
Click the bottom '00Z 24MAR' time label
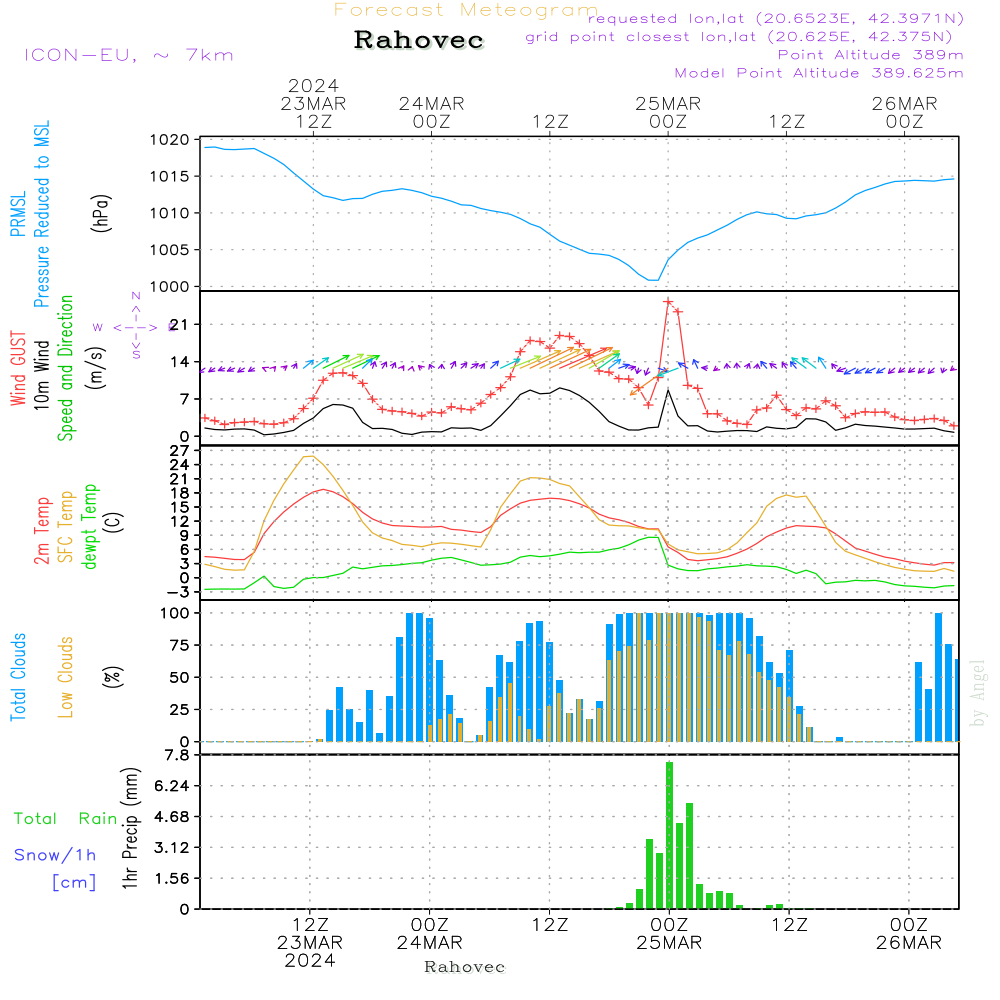[x=429, y=934]
